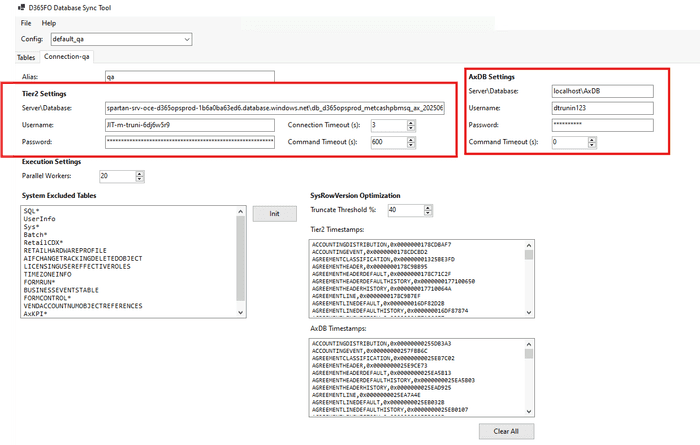Viewport: 700px width, 445px height.
Task: Click down arrow of AxDB Timestamps scrollbar
Action: pos(529,412)
